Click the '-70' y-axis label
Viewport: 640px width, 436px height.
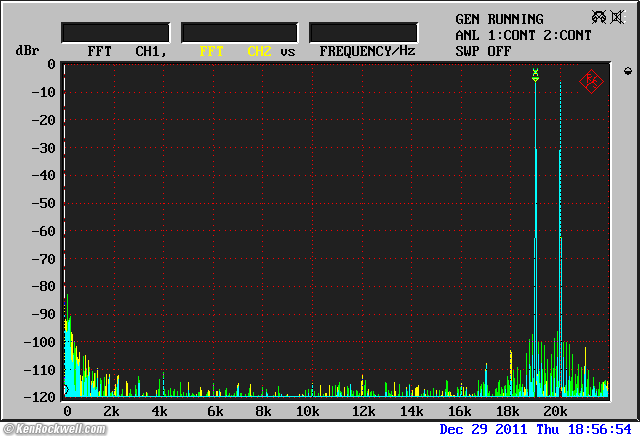coord(43,259)
